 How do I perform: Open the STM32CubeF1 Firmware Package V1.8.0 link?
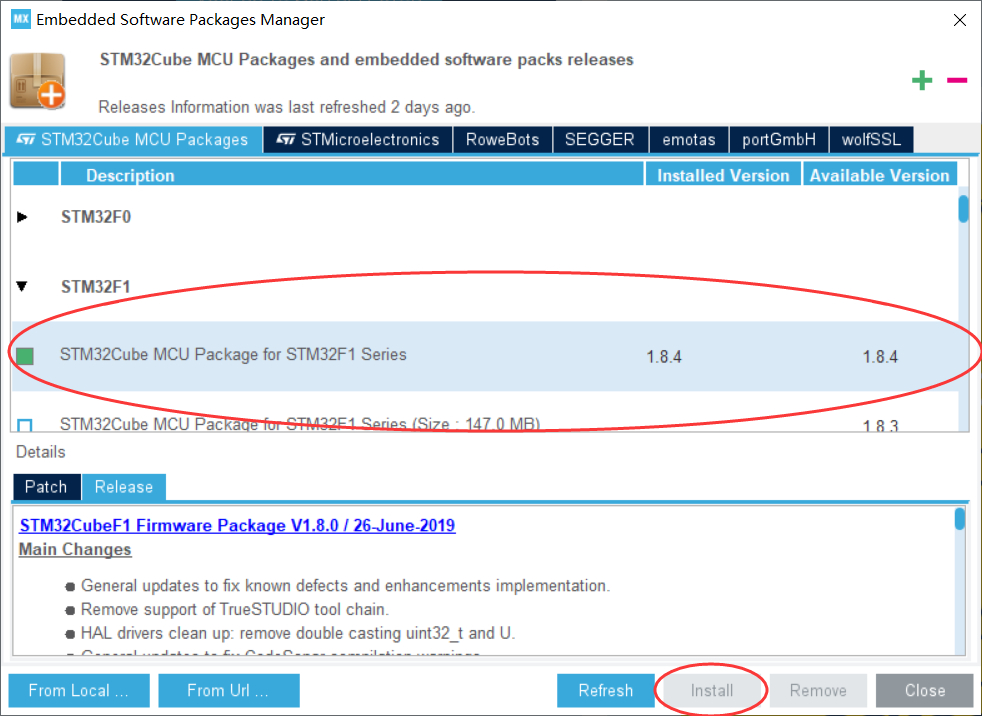tap(235, 525)
